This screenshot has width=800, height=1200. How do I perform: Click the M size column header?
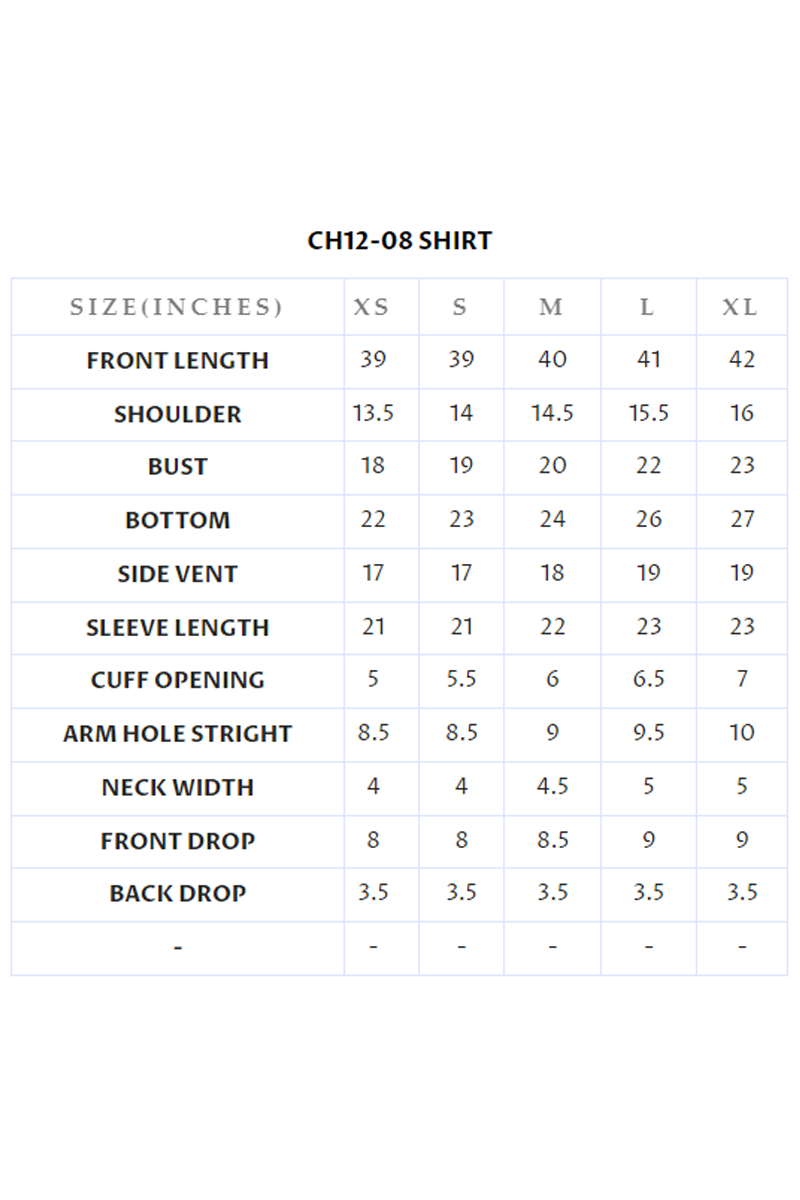552,307
